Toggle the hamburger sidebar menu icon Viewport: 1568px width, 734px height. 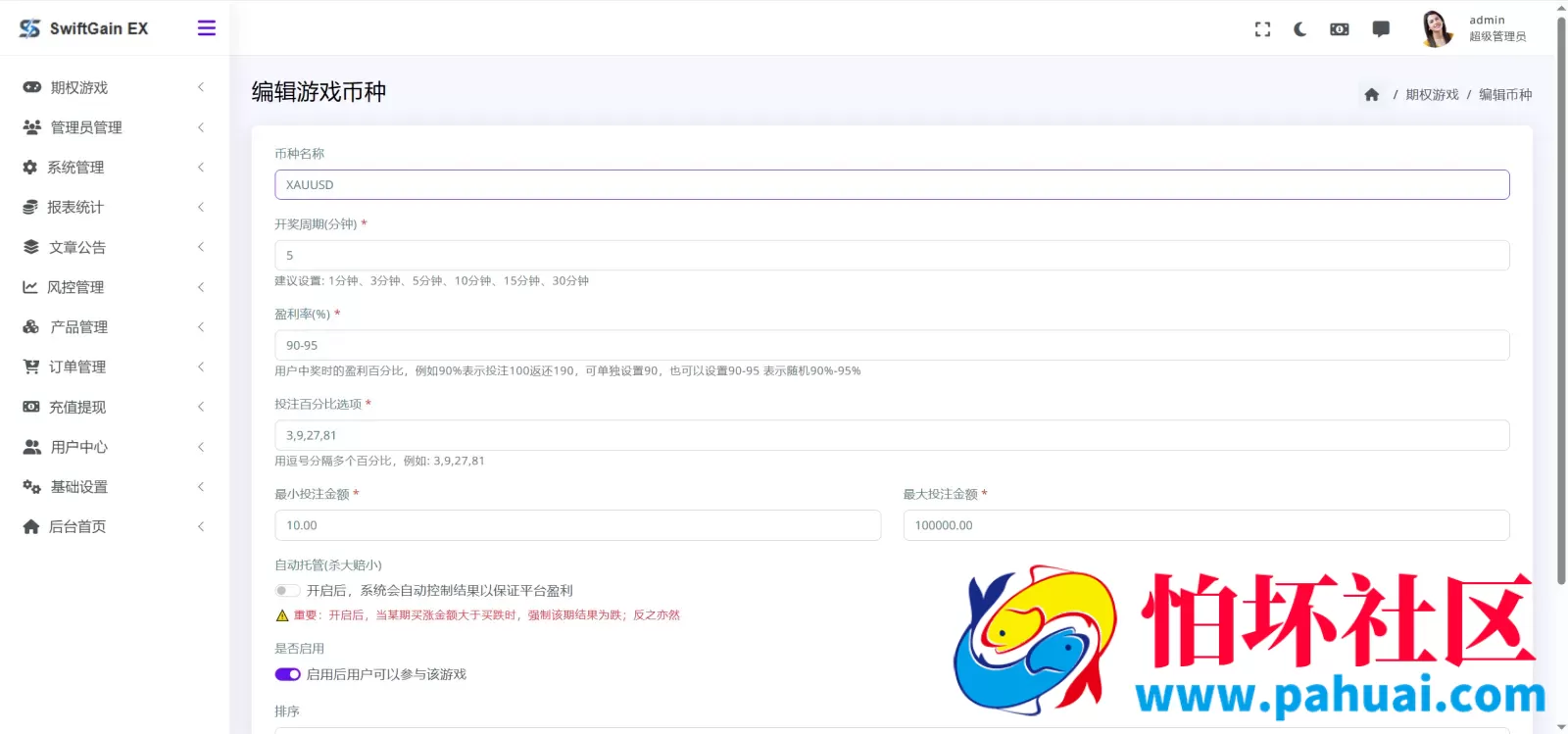(x=207, y=27)
